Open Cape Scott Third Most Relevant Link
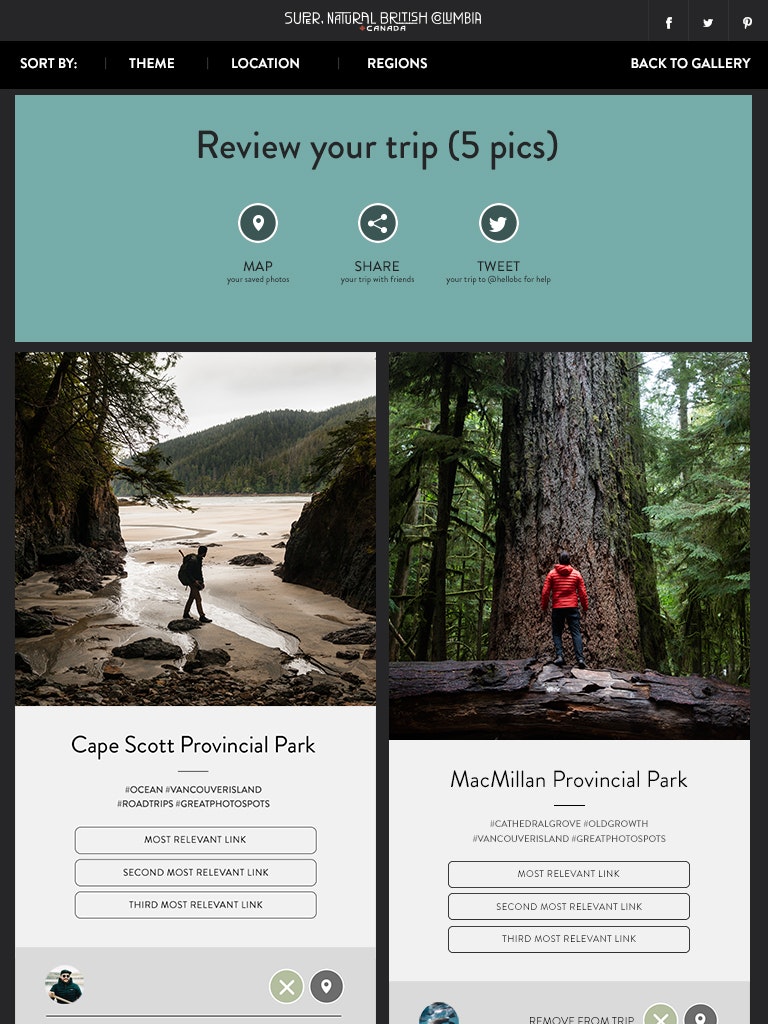This screenshot has width=768, height=1024. click(x=195, y=905)
